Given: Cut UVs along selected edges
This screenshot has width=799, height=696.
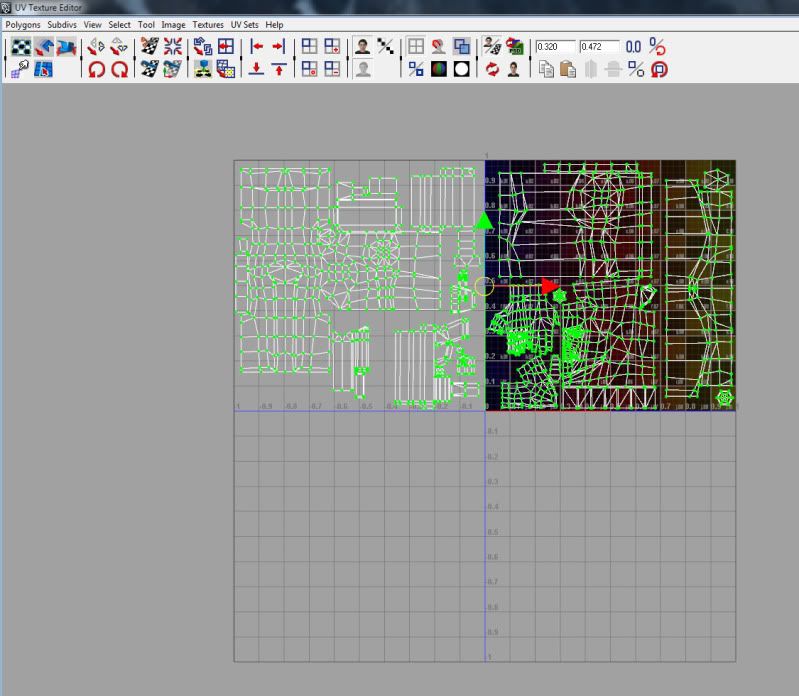Looking at the screenshot, I should tap(150, 47).
